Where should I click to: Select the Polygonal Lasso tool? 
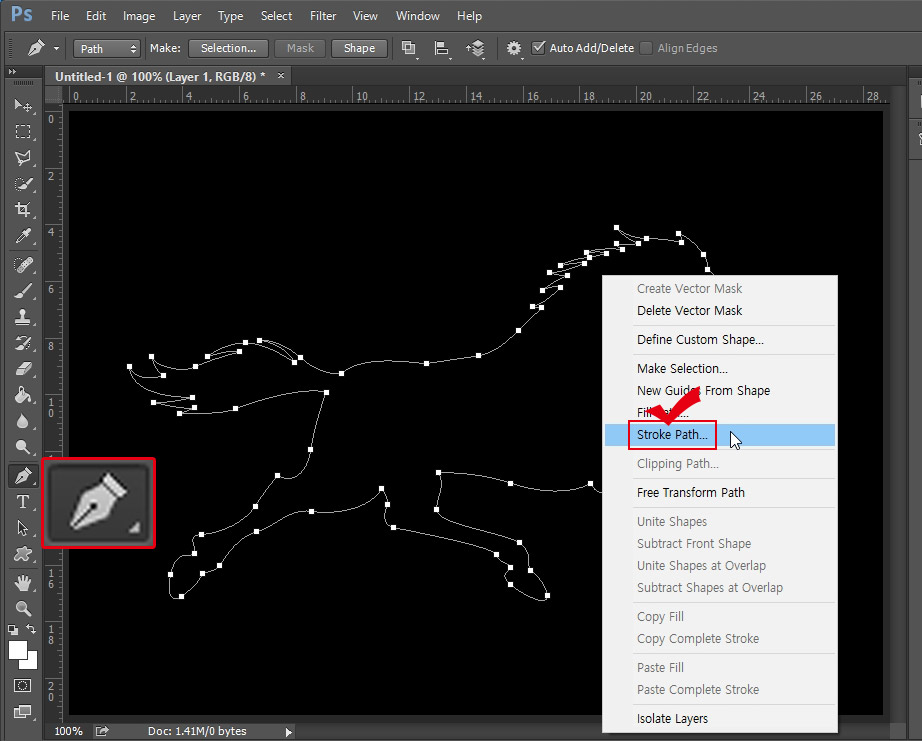point(23,158)
